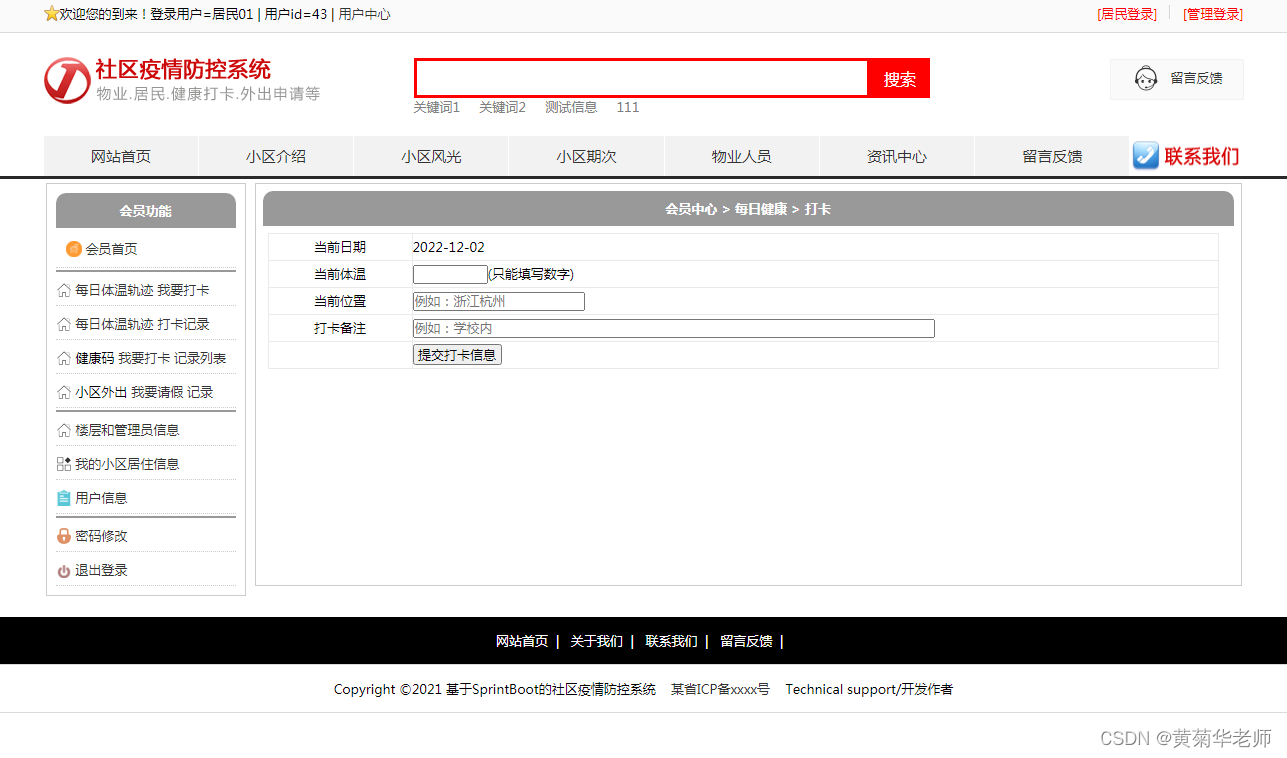
Task: Click the 留言反馈 button at top right
Action: (x=1177, y=78)
